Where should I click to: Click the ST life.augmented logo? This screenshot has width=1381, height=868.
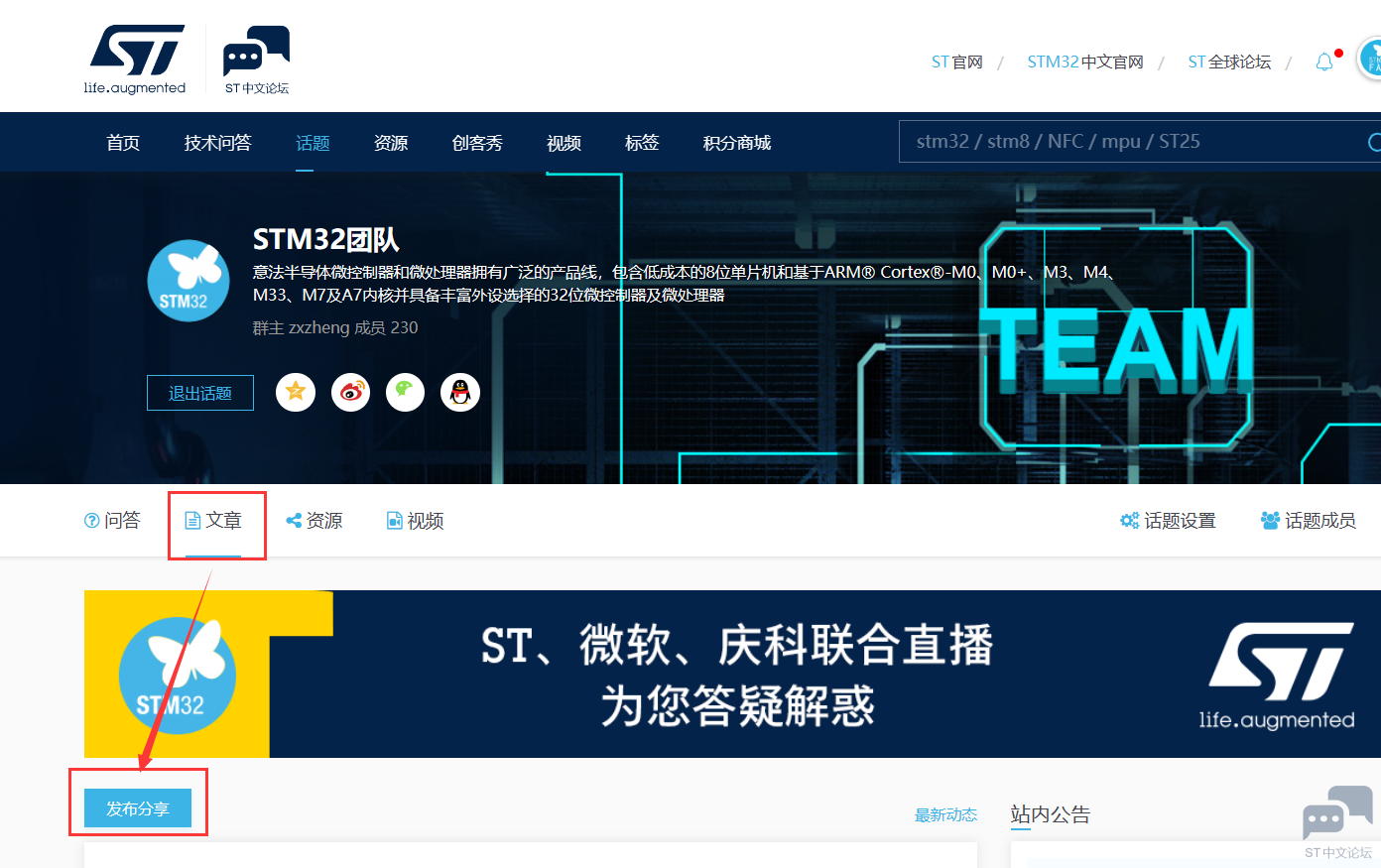(135, 60)
